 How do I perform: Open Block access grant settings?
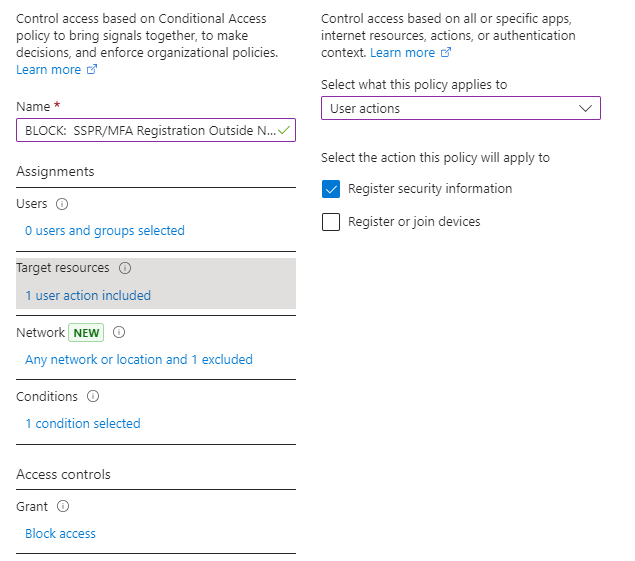click(x=60, y=533)
